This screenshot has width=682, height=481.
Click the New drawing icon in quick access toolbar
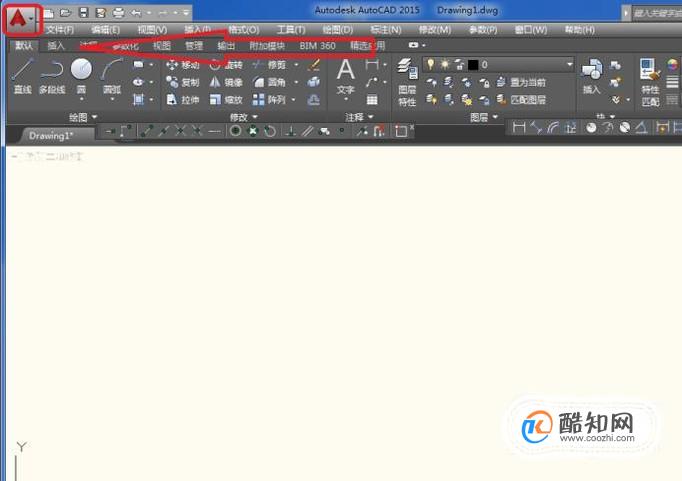(49, 13)
